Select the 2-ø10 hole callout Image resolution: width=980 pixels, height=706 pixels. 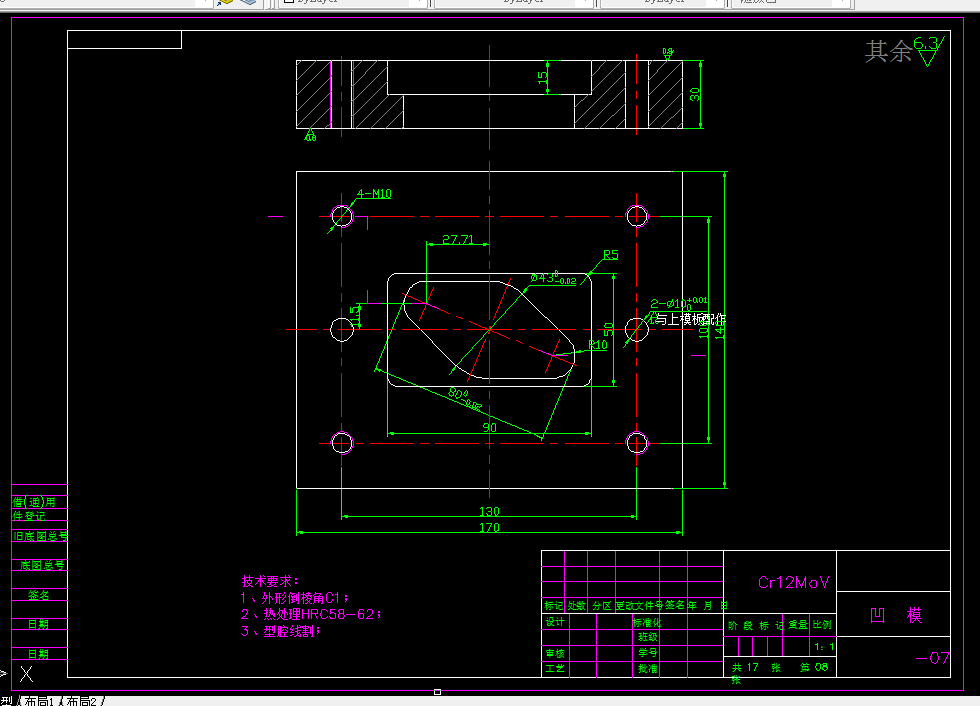click(679, 303)
